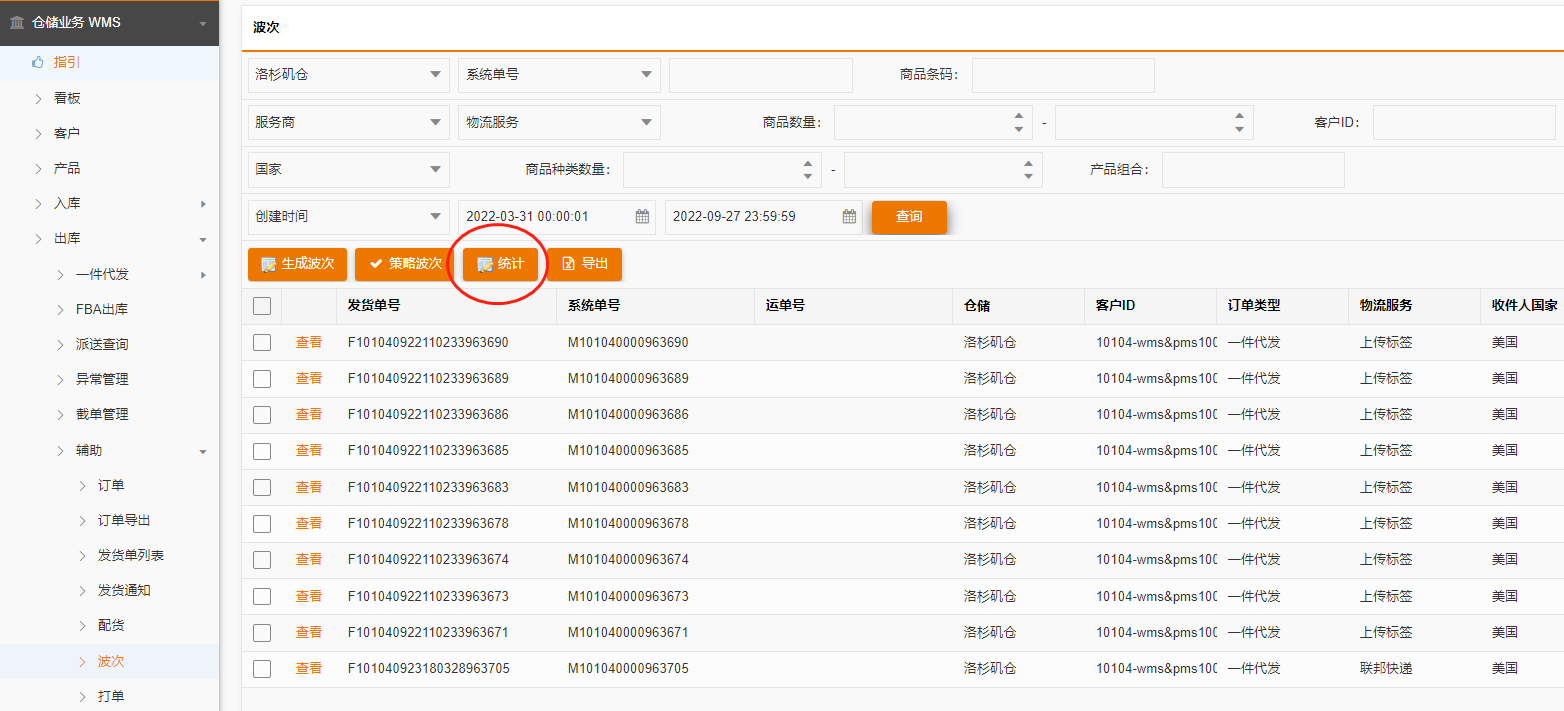Click the 产品组合 input field
This screenshot has height=711, width=1564.
coord(1253,169)
